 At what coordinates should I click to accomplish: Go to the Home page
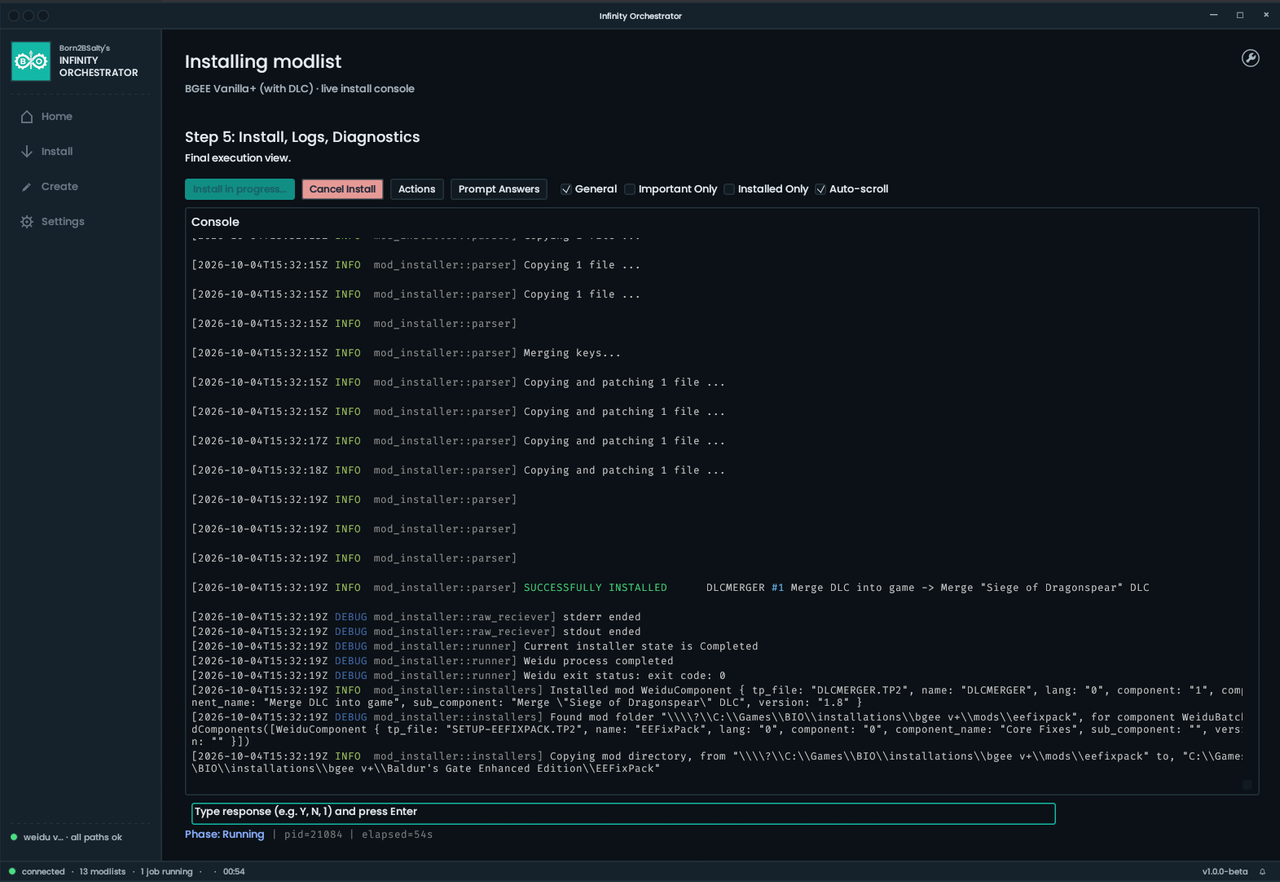pos(57,117)
